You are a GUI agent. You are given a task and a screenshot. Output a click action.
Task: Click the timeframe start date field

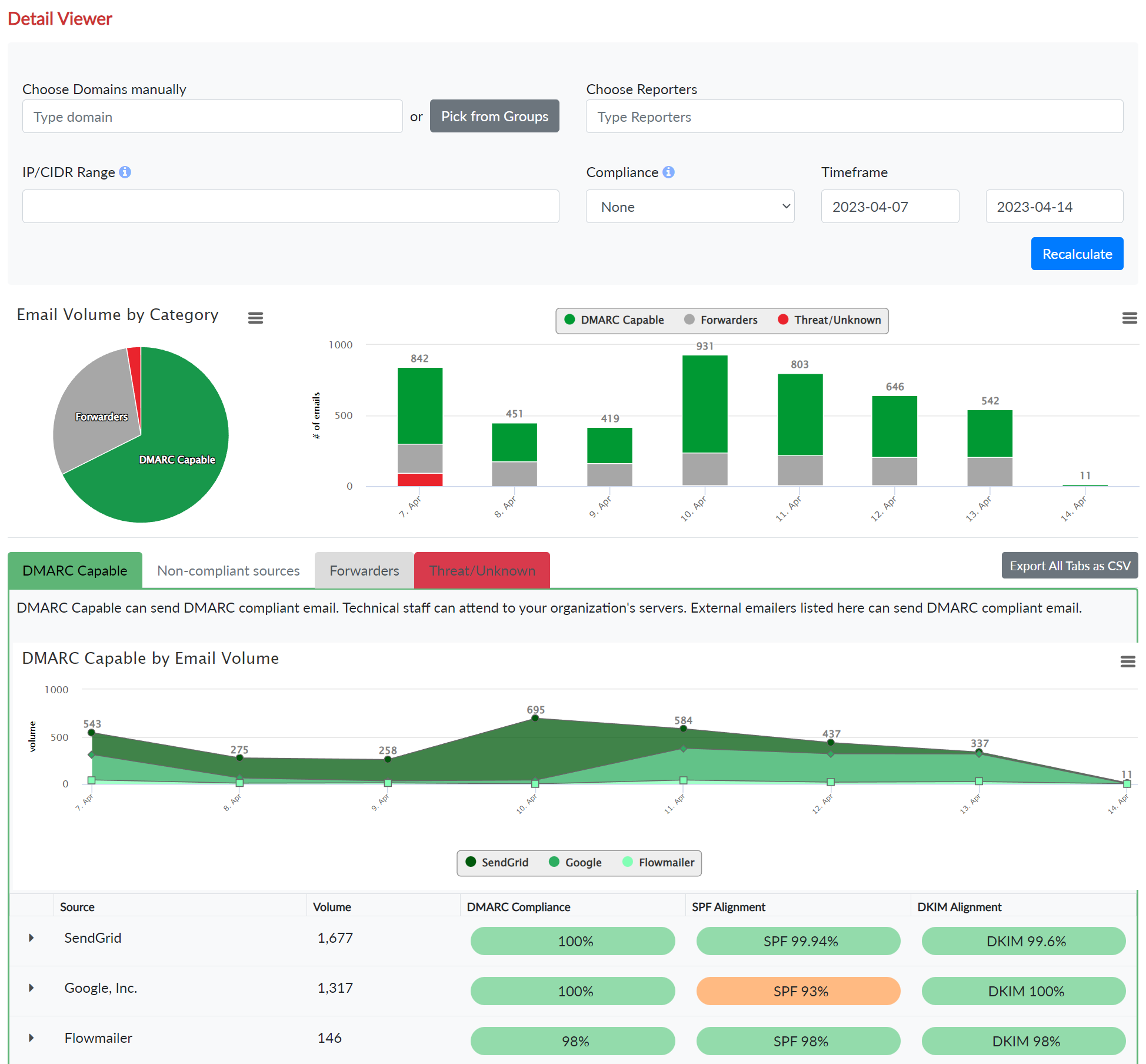click(x=890, y=207)
